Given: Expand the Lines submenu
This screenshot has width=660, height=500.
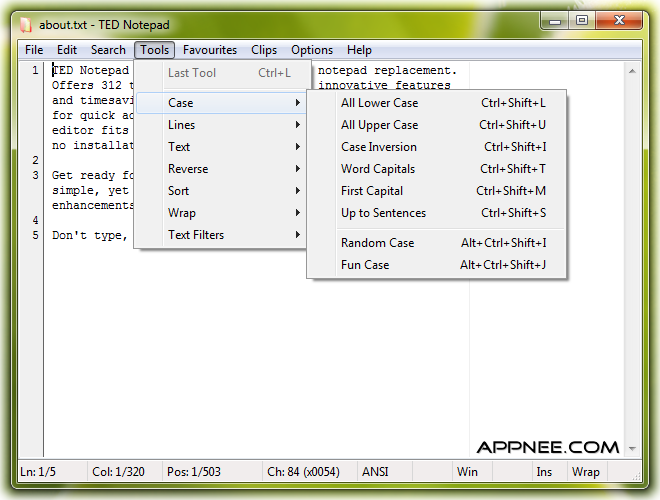Looking at the screenshot, I should [221, 125].
